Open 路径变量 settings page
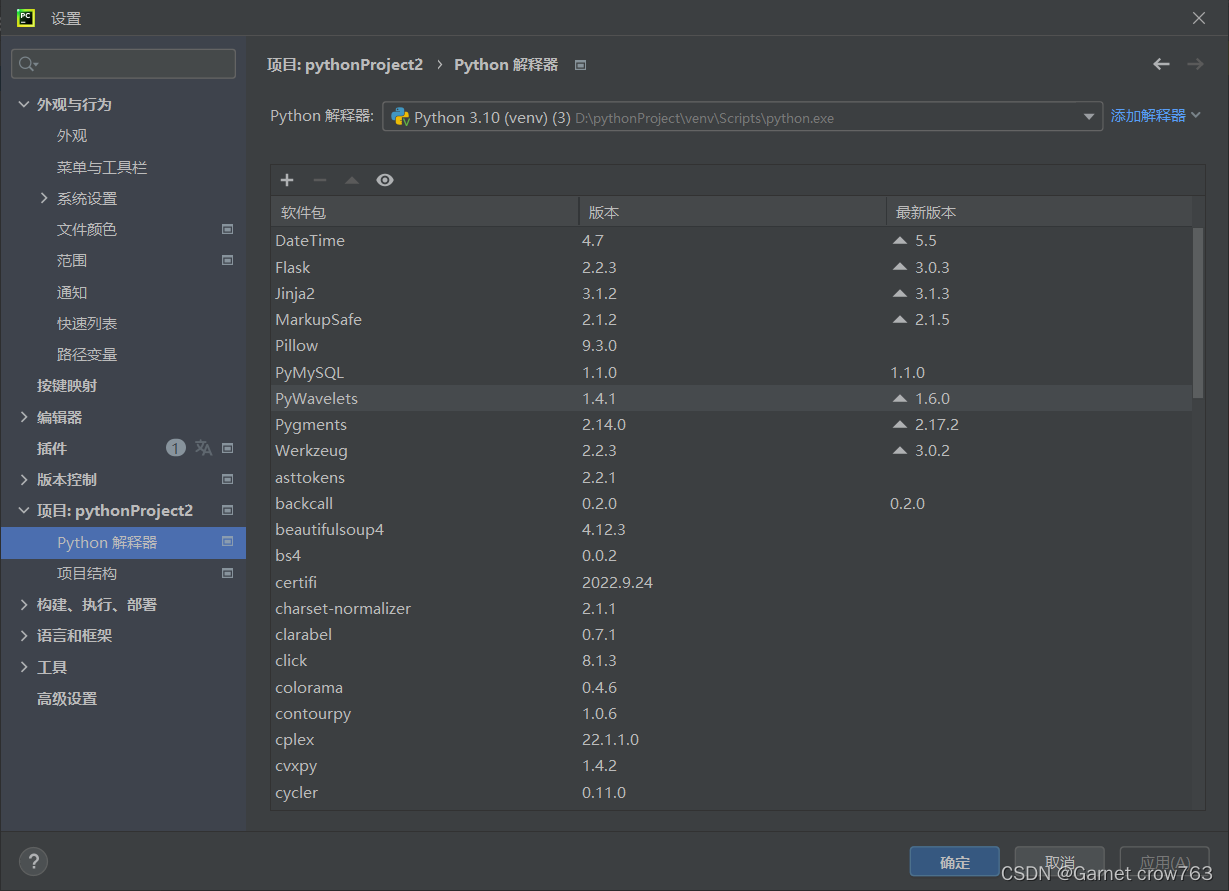The image size is (1229, 891). 87,354
